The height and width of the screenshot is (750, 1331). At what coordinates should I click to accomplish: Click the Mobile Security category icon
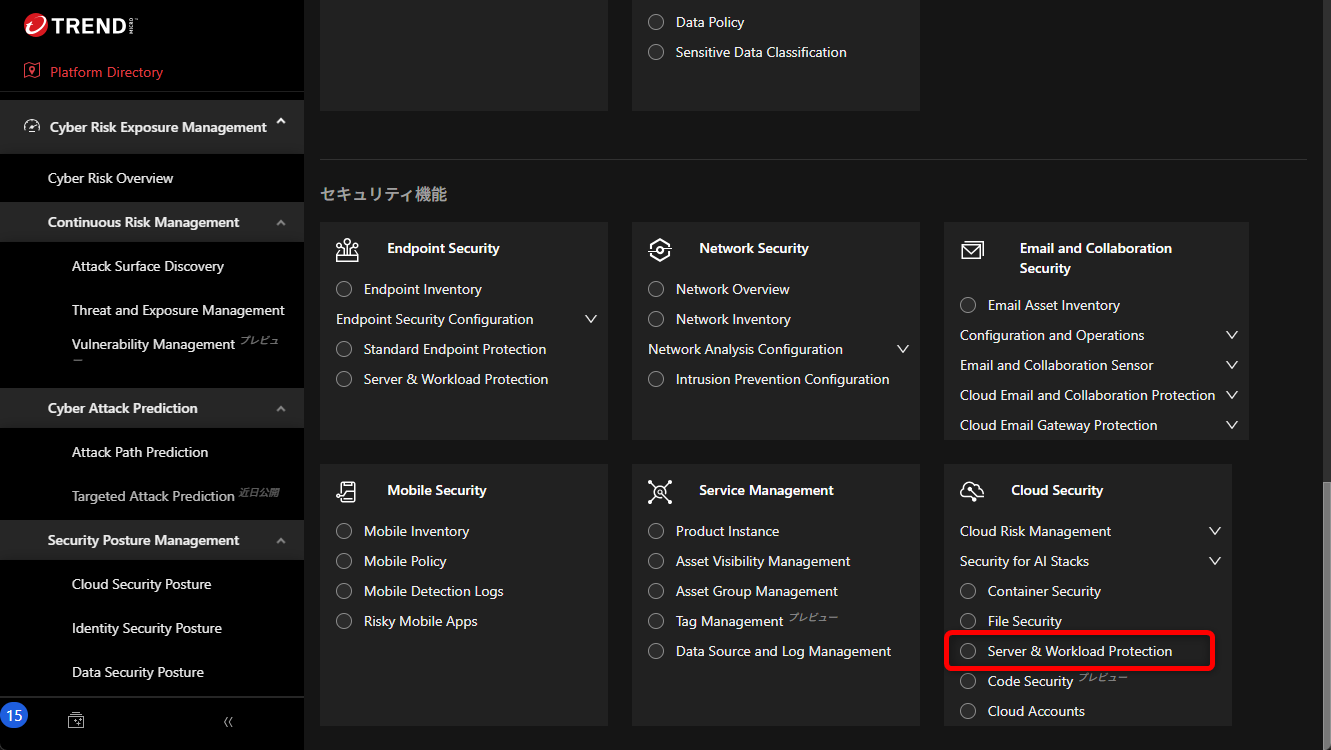click(x=347, y=491)
